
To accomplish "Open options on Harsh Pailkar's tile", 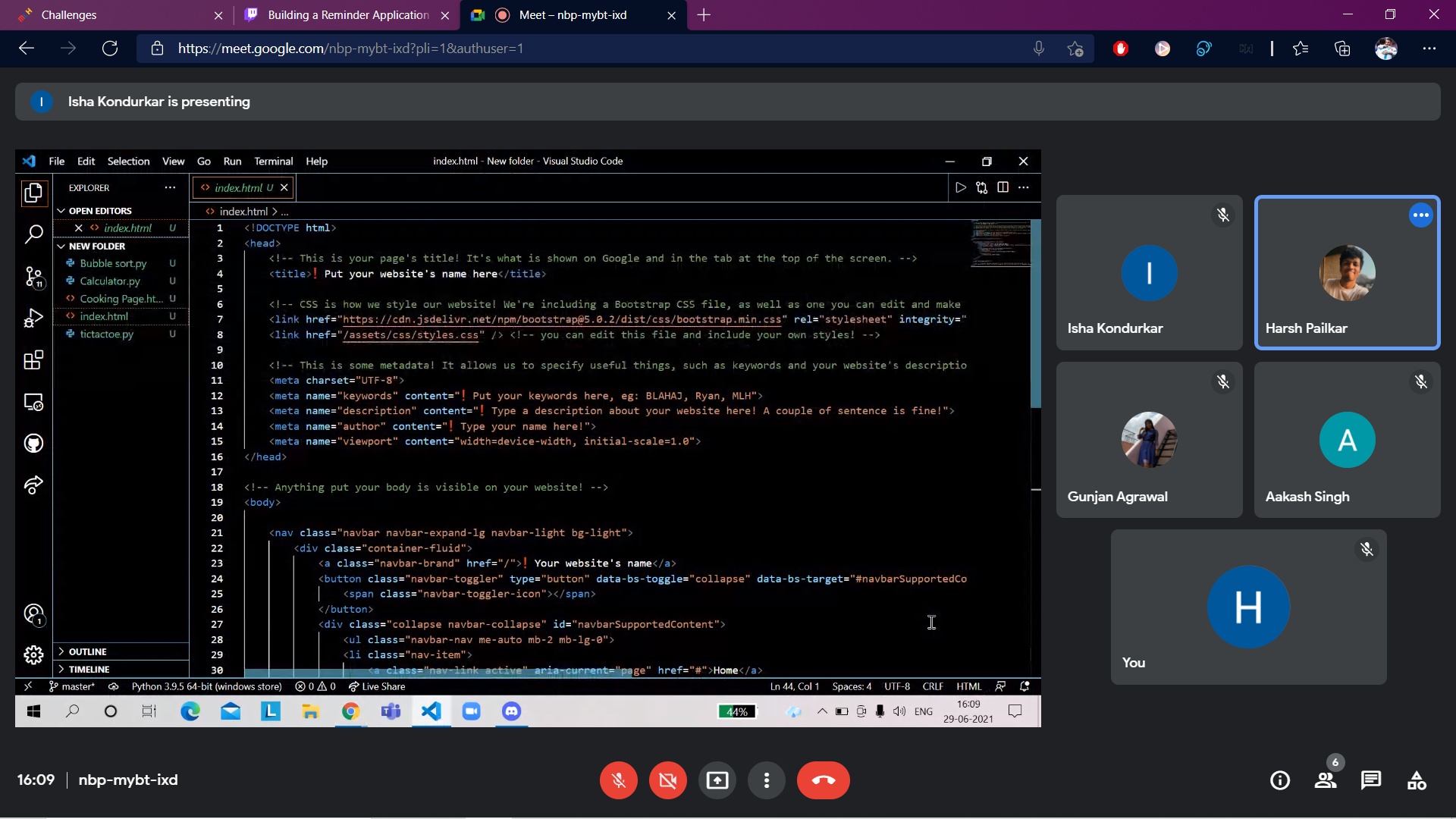I will coord(1420,215).
